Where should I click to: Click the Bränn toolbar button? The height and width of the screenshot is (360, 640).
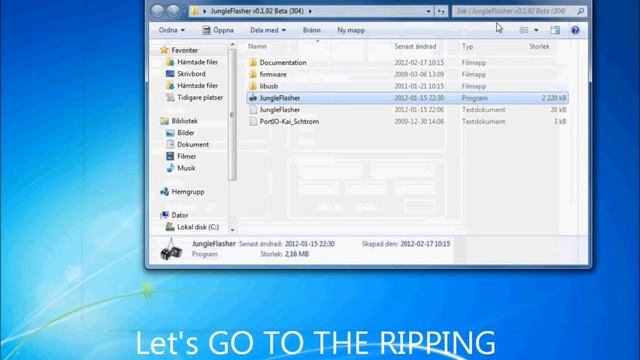coord(311,30)
